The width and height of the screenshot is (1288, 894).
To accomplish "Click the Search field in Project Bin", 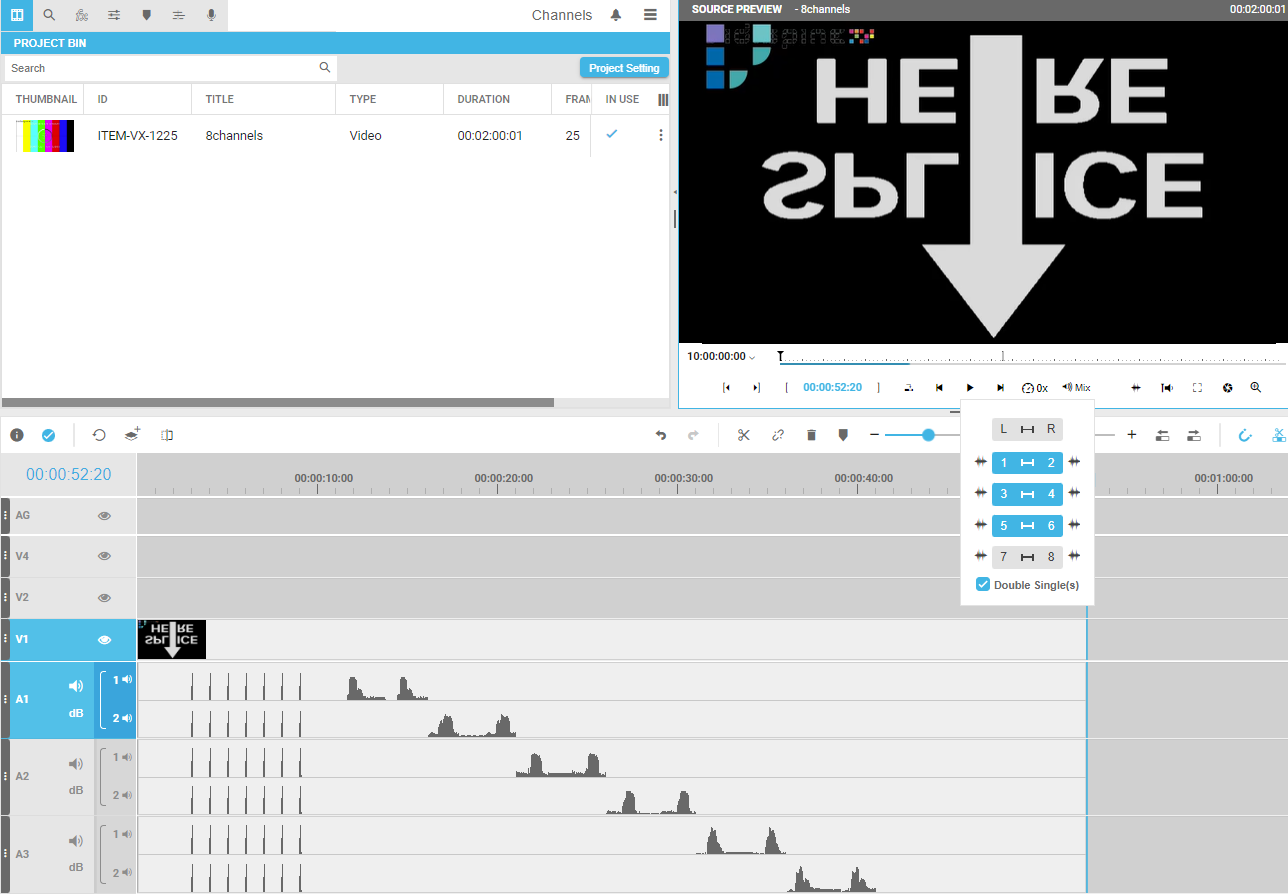I will pyautogui.click(x=160, y=68).
